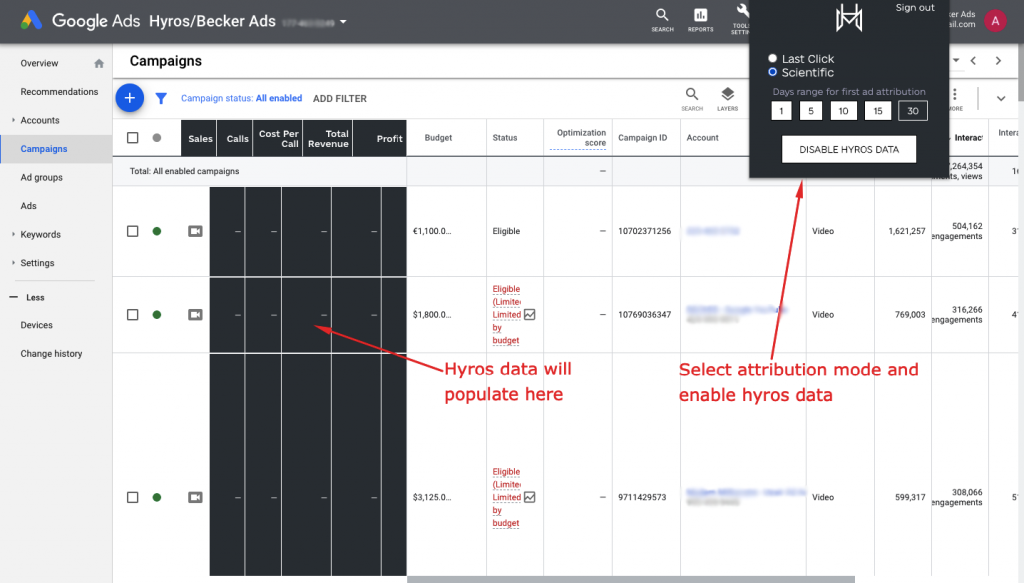The width and height of the screenshot is (1024, 583).
Task: Click green status dot for $1,800 campaign
Action: [157, 315]
